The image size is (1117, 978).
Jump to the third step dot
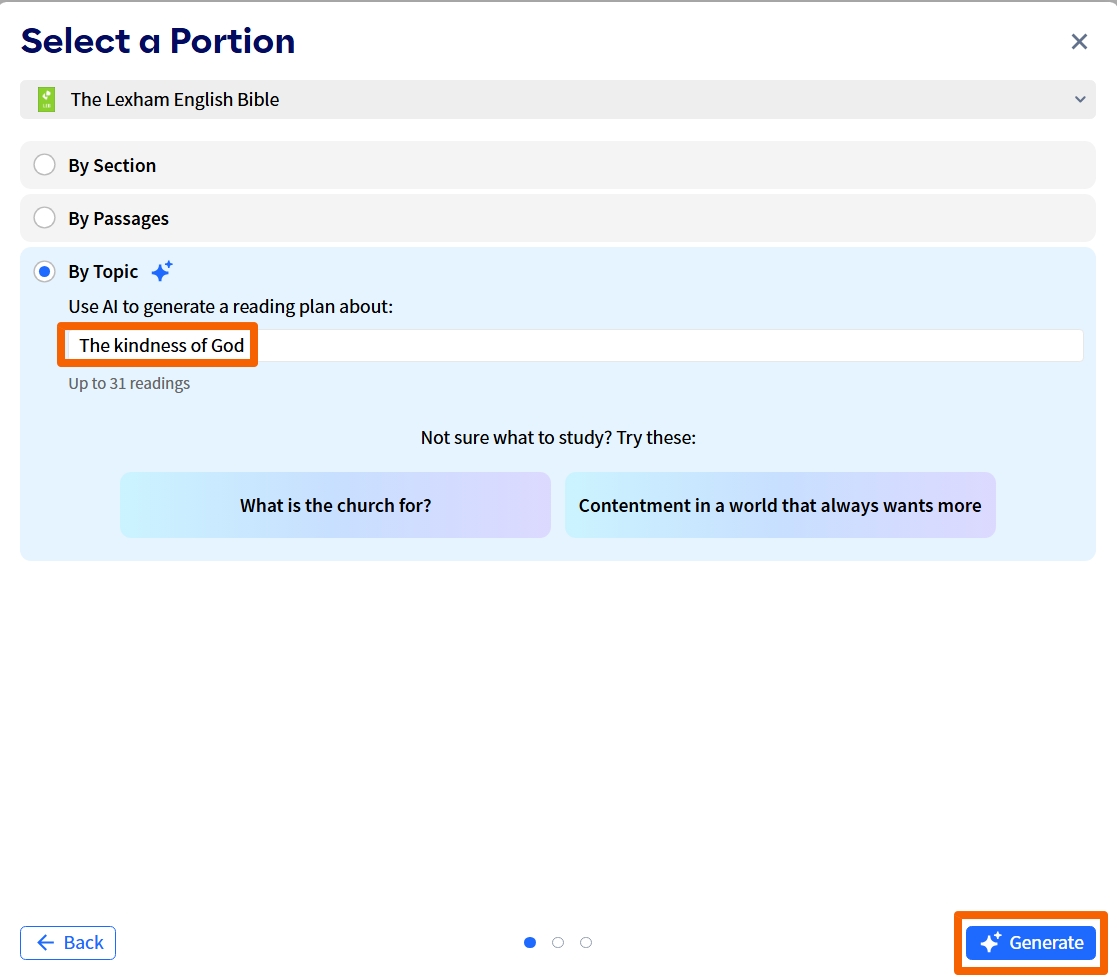tap(586, 942)
